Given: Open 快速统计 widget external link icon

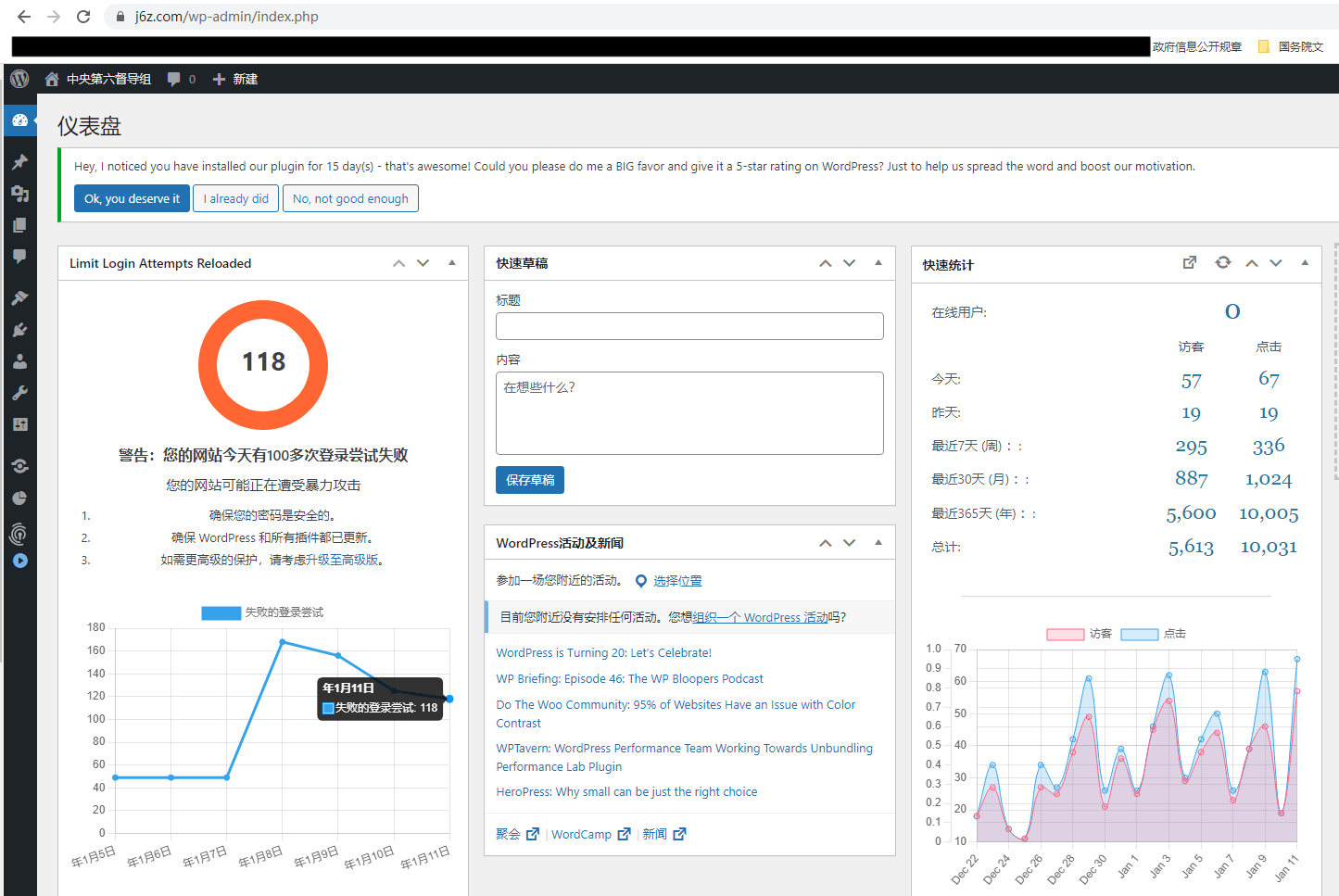Looking at the screenshot, I should [x=1190, y=263].
